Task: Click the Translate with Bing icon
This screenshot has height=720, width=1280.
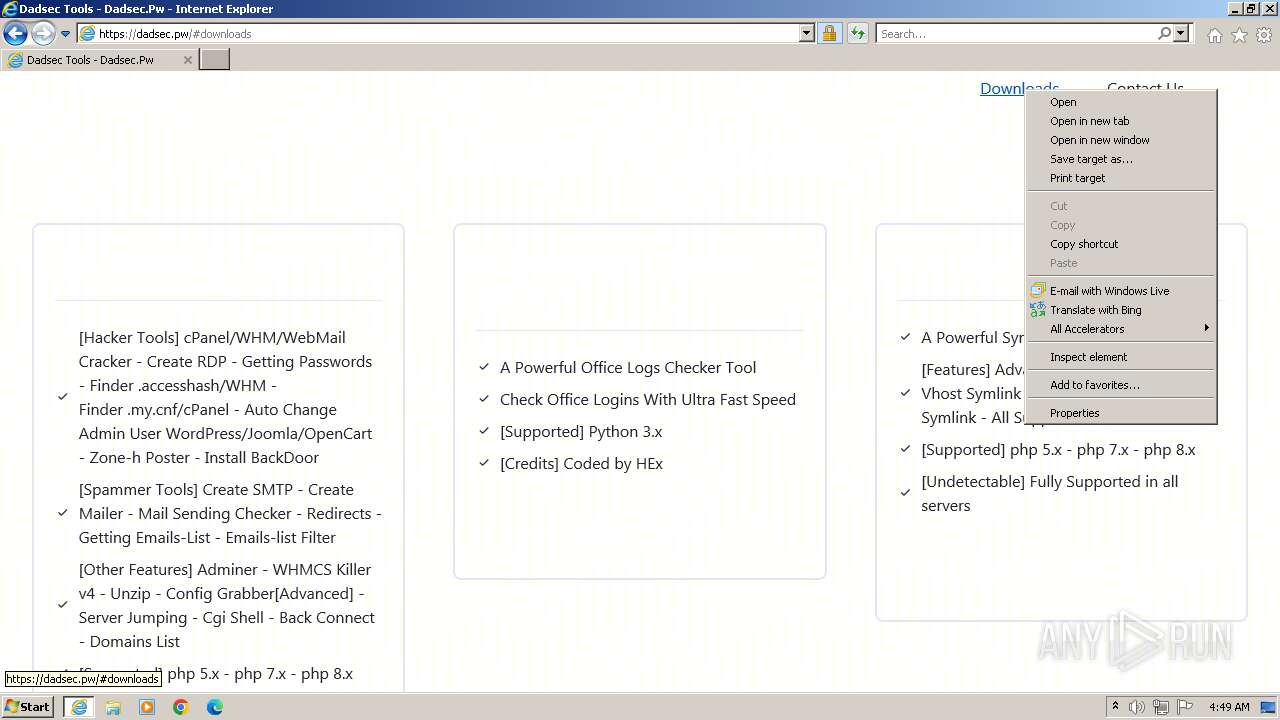Action: pos(1038,310)
